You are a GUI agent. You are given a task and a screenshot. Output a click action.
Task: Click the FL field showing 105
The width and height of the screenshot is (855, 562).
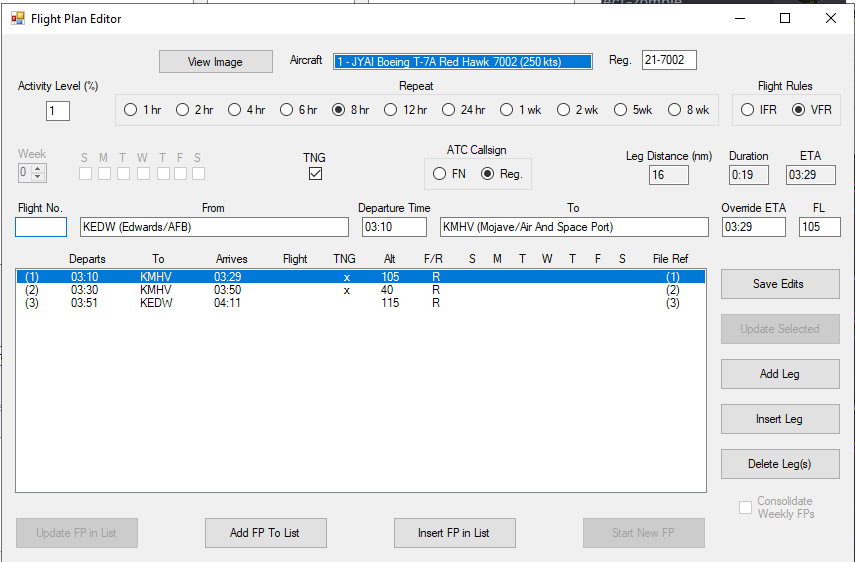tap(820, 227)
